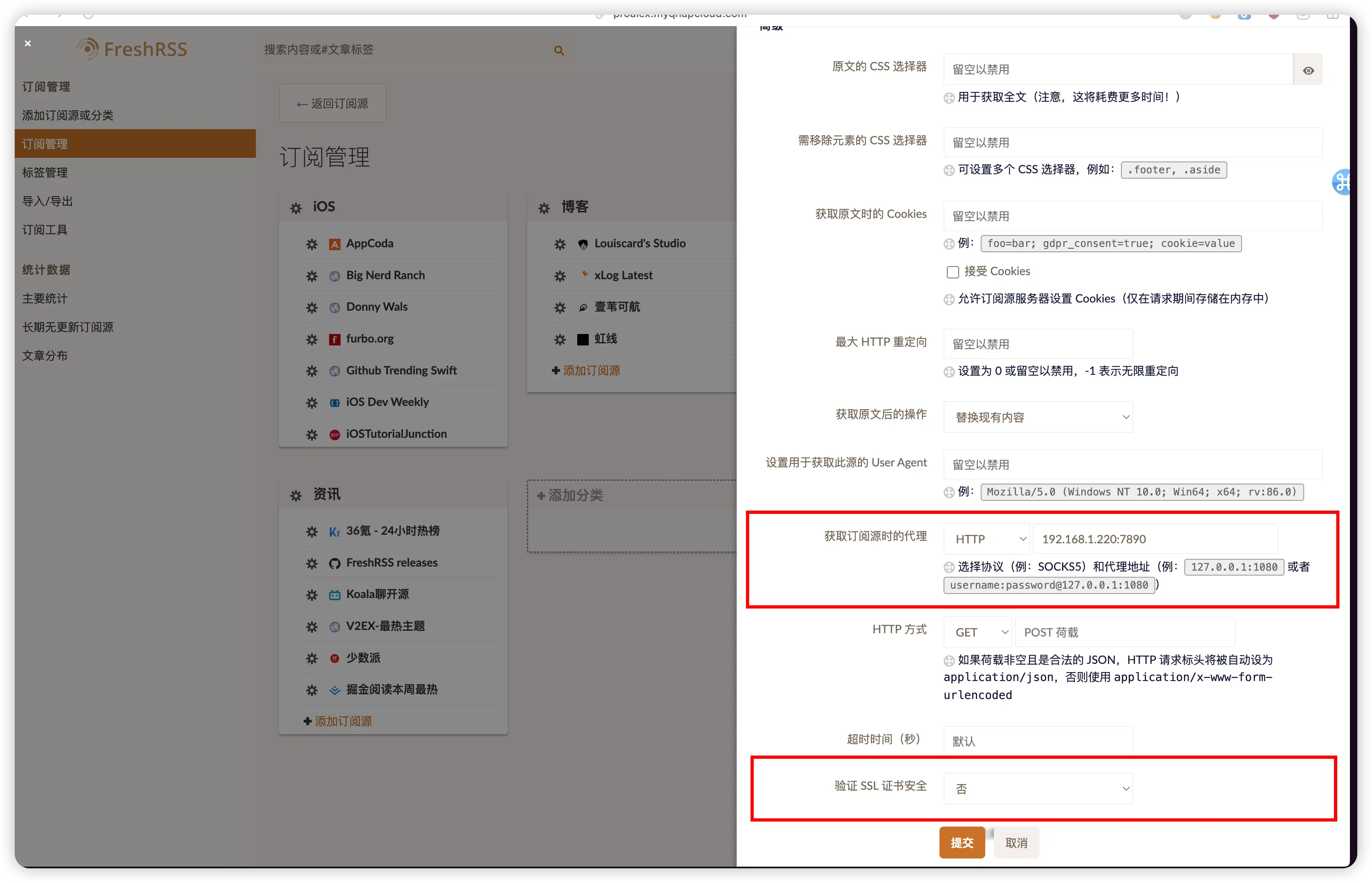Image resolution: width=1372 pixels, height=883 pixels.
Task: Click the FreshRSS logo
Action: pos(131,49)
